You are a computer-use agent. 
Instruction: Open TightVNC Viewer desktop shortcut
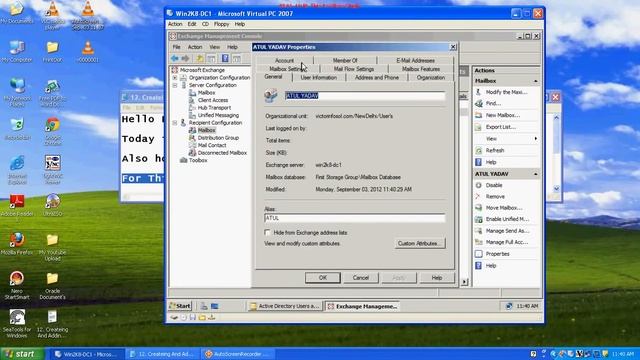[x=53, y=169]
